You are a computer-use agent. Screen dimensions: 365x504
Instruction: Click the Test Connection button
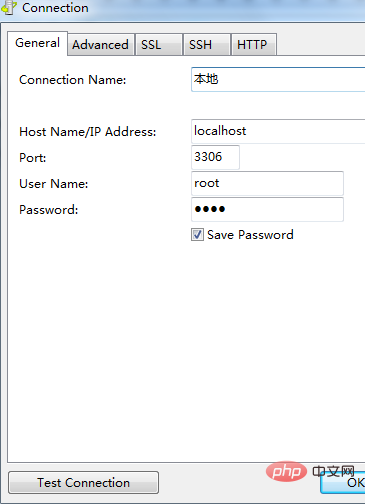(83, 482)
